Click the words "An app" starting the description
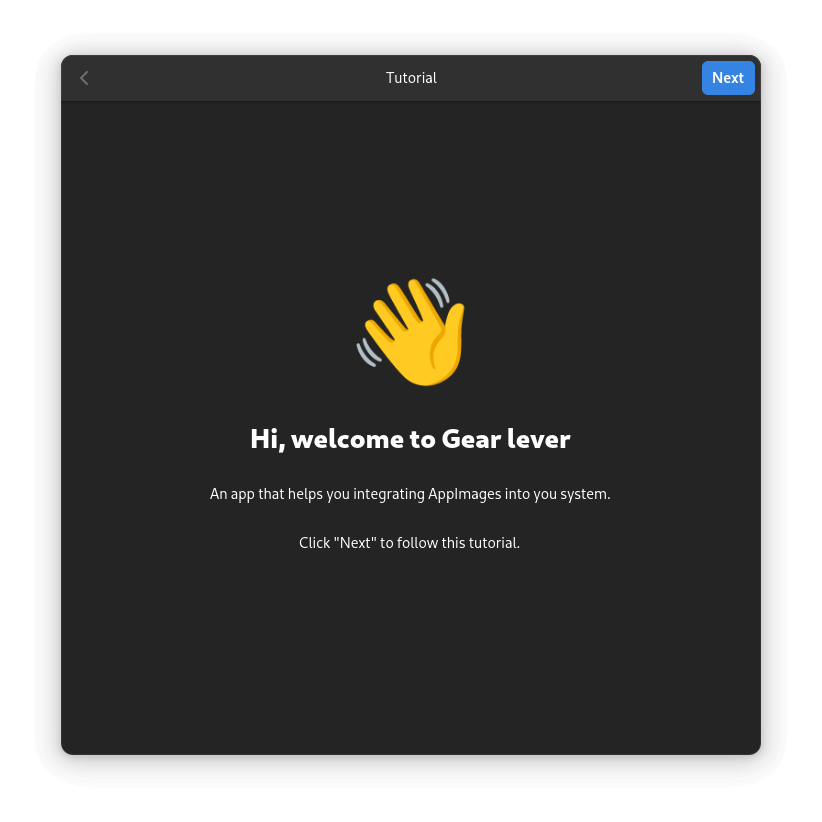822x822 pixels. [x=233, y=494]
